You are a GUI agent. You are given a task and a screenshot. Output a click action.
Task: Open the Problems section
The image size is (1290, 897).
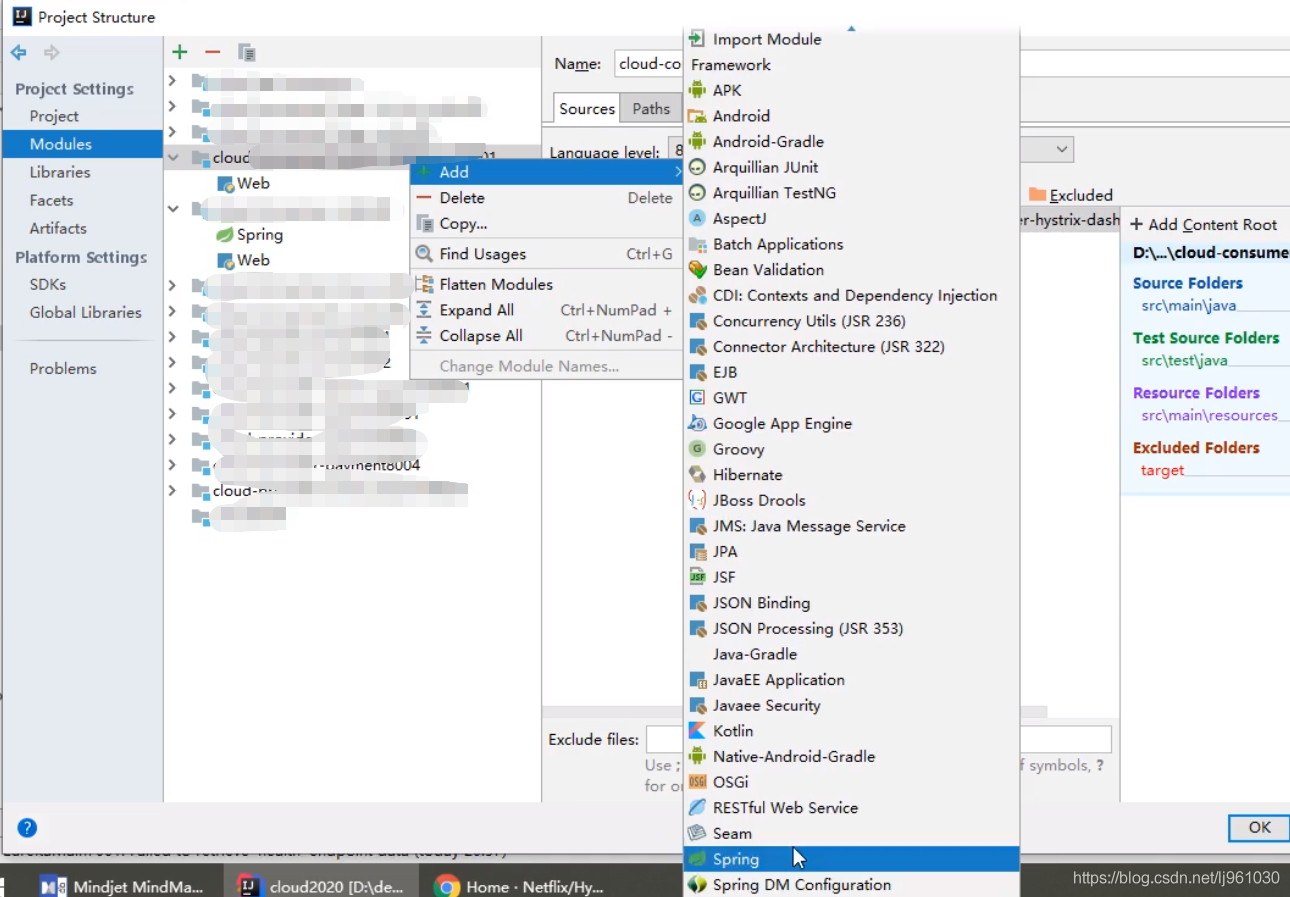click(x=63, y=368)
